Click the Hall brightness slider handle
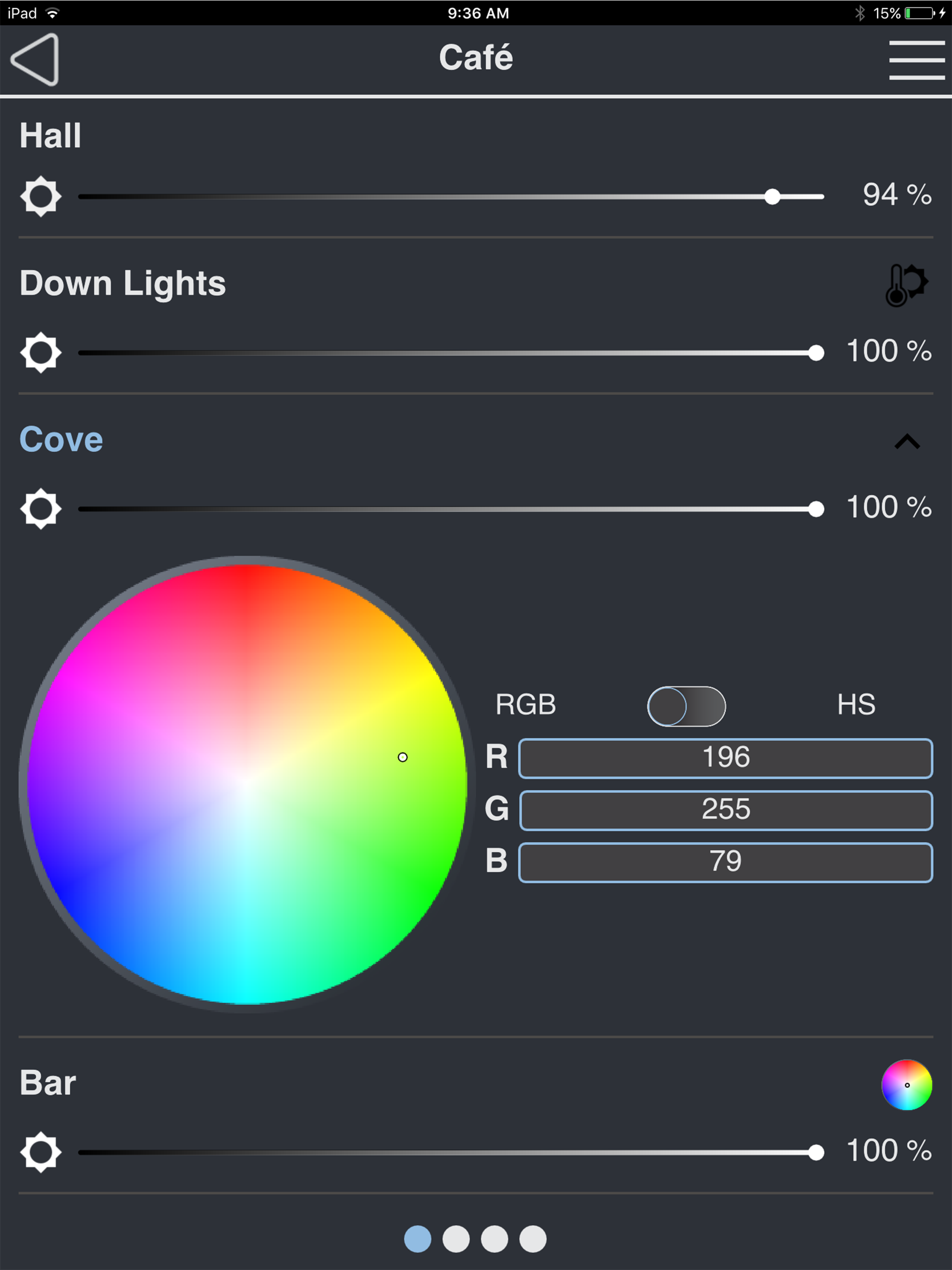The image size is (952, 1270). point(772,196)
